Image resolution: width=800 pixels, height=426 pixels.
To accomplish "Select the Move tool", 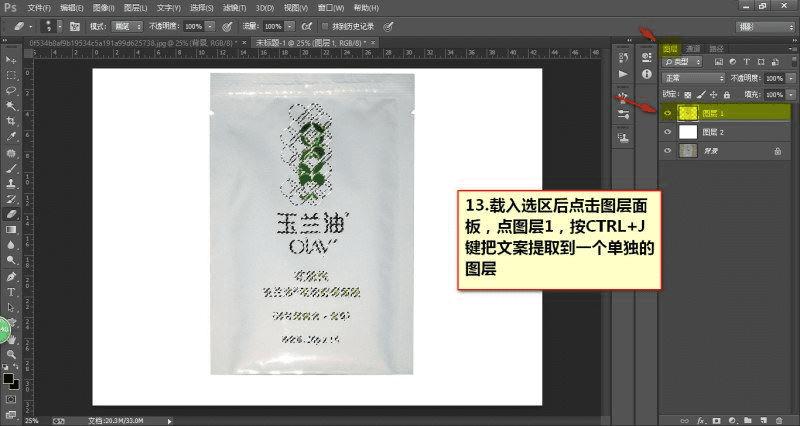I will tap(10, 60).
